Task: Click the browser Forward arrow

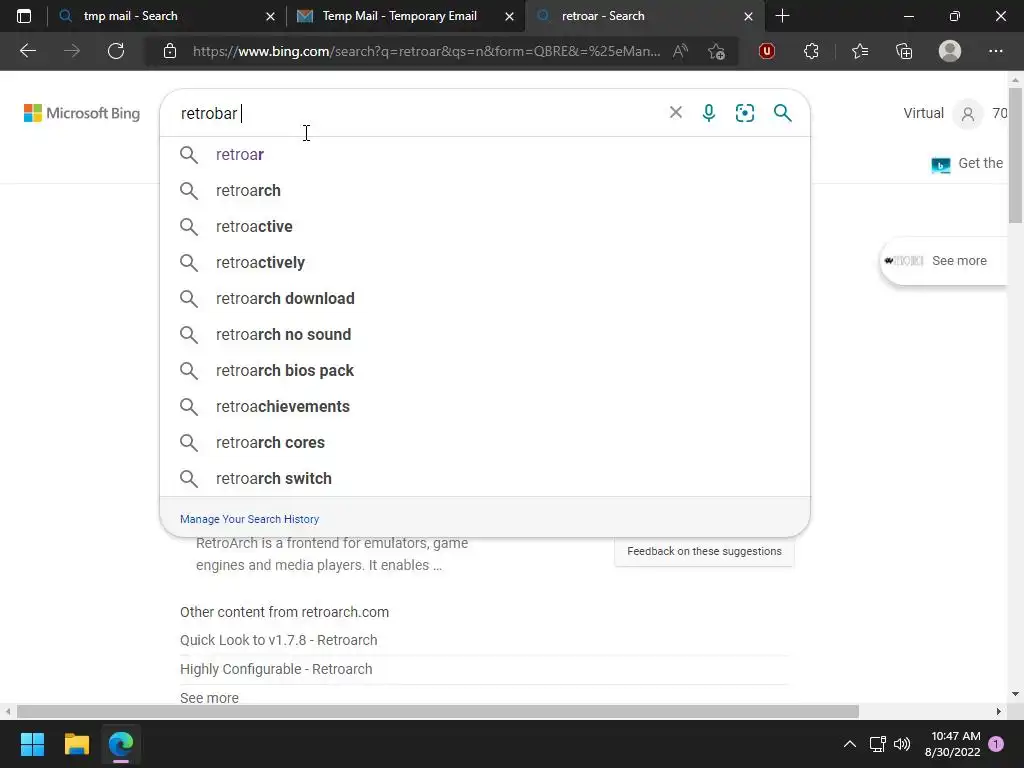Action: point(72,51)
